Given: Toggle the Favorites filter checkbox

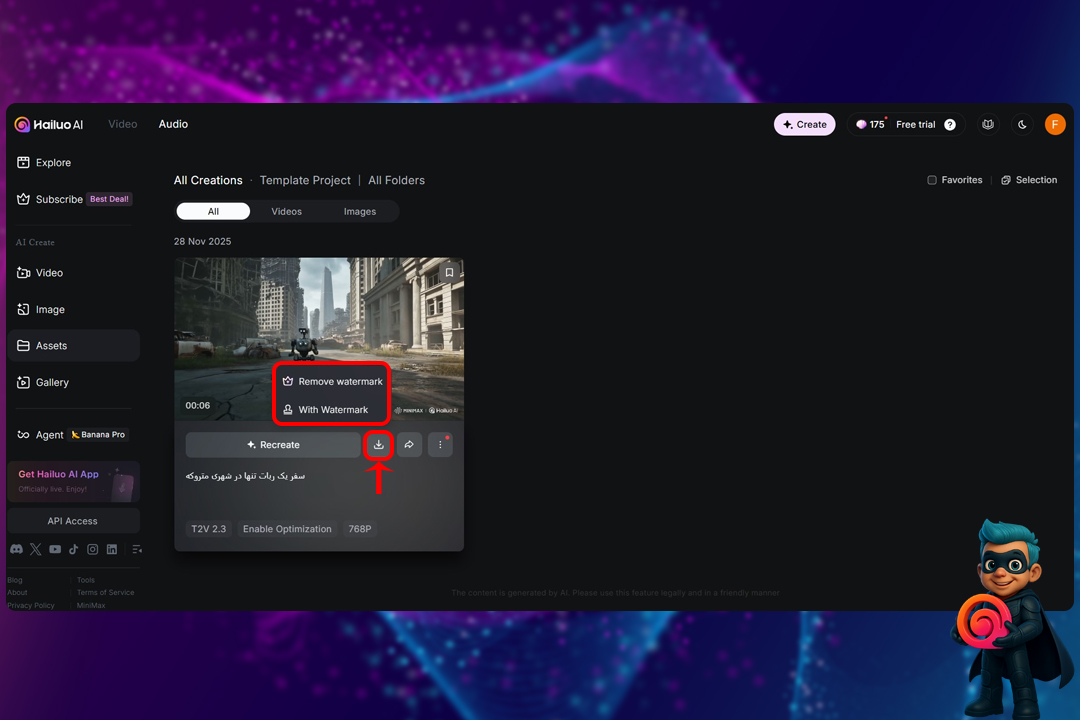Looking at the screenshot, I should 931,180.
